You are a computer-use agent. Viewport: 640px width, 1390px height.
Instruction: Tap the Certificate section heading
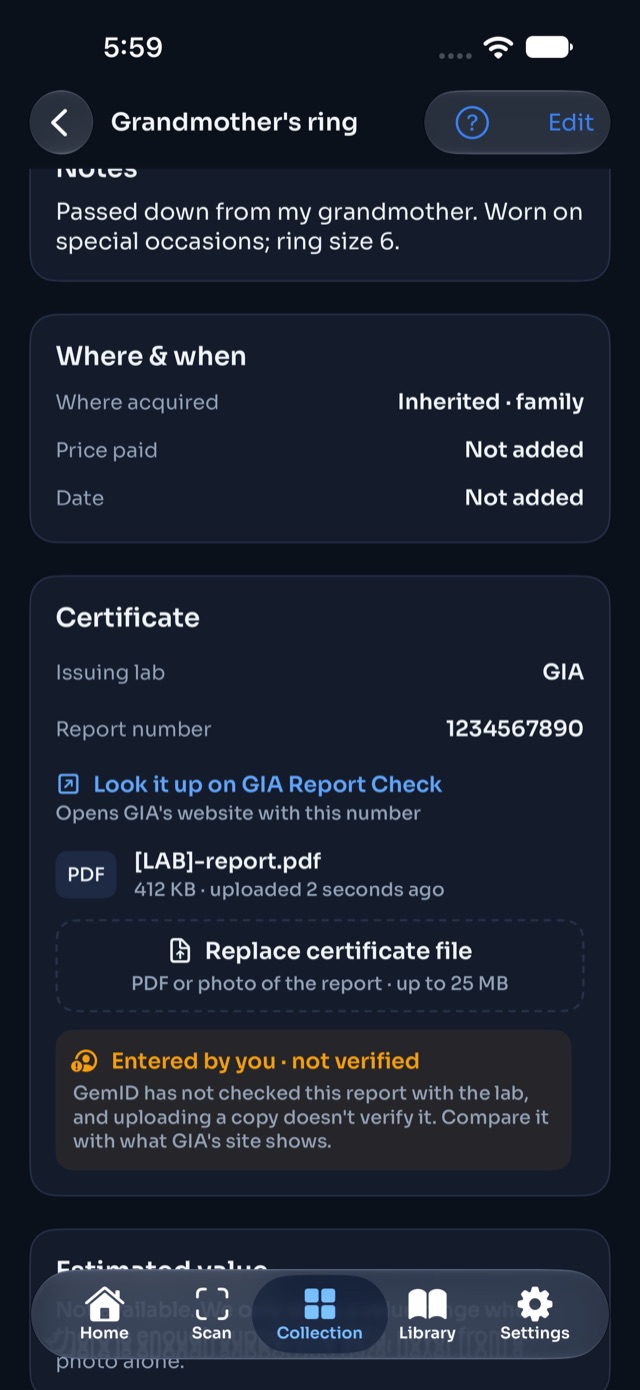(128, 618)
